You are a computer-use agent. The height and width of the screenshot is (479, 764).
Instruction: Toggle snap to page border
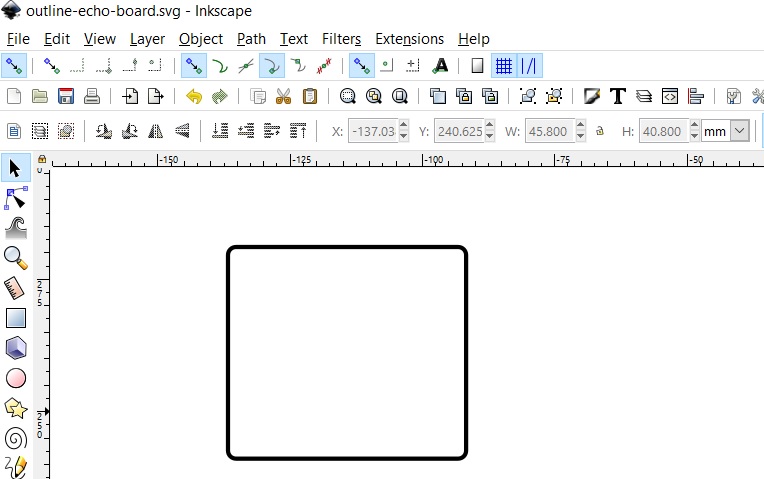(x=478, y=65)
